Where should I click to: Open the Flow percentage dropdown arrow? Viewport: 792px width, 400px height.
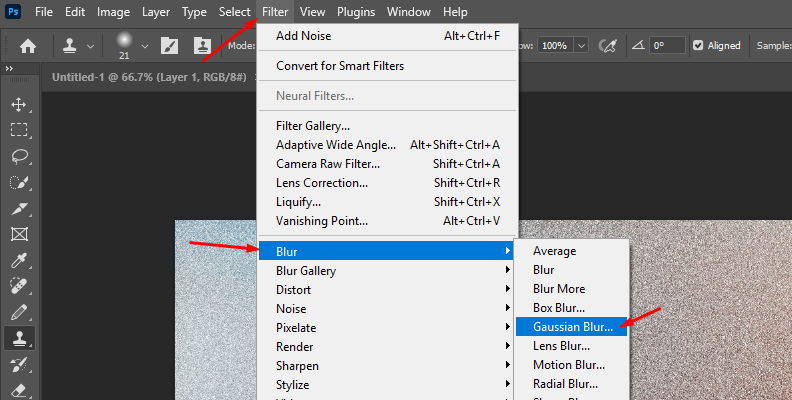pos(581,45)
